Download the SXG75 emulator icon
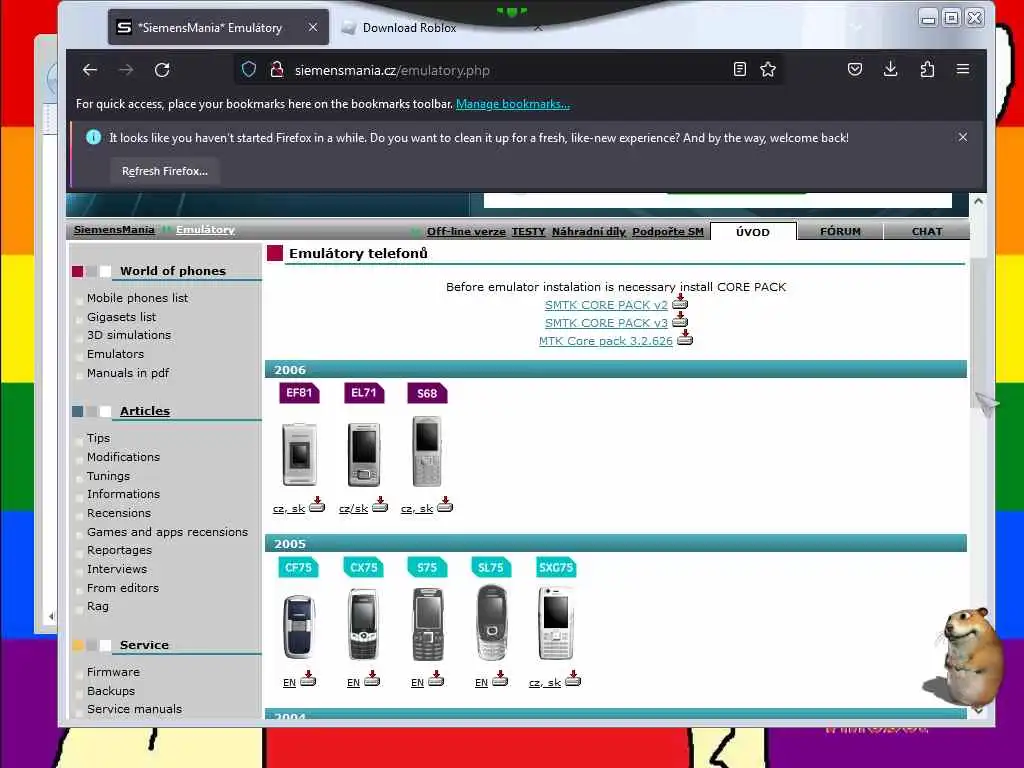This screenshot has height=768, width=1024. pos(573,679)
